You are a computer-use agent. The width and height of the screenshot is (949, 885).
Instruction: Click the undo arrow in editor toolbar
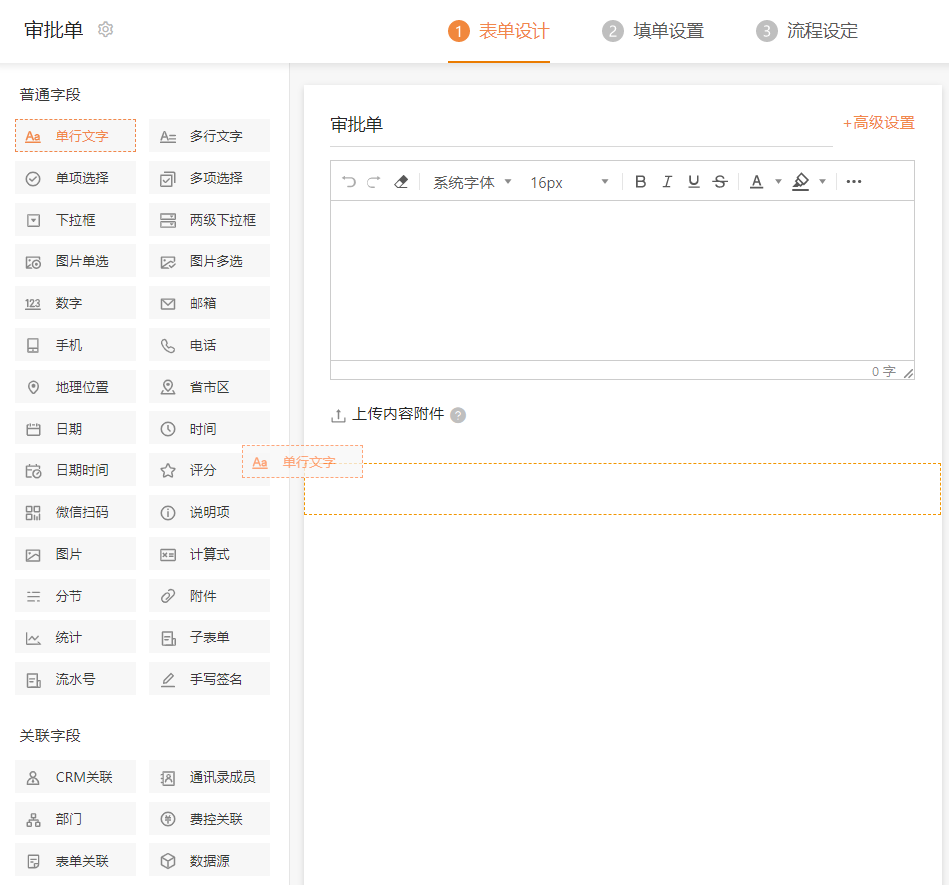[x=349, y=182]
